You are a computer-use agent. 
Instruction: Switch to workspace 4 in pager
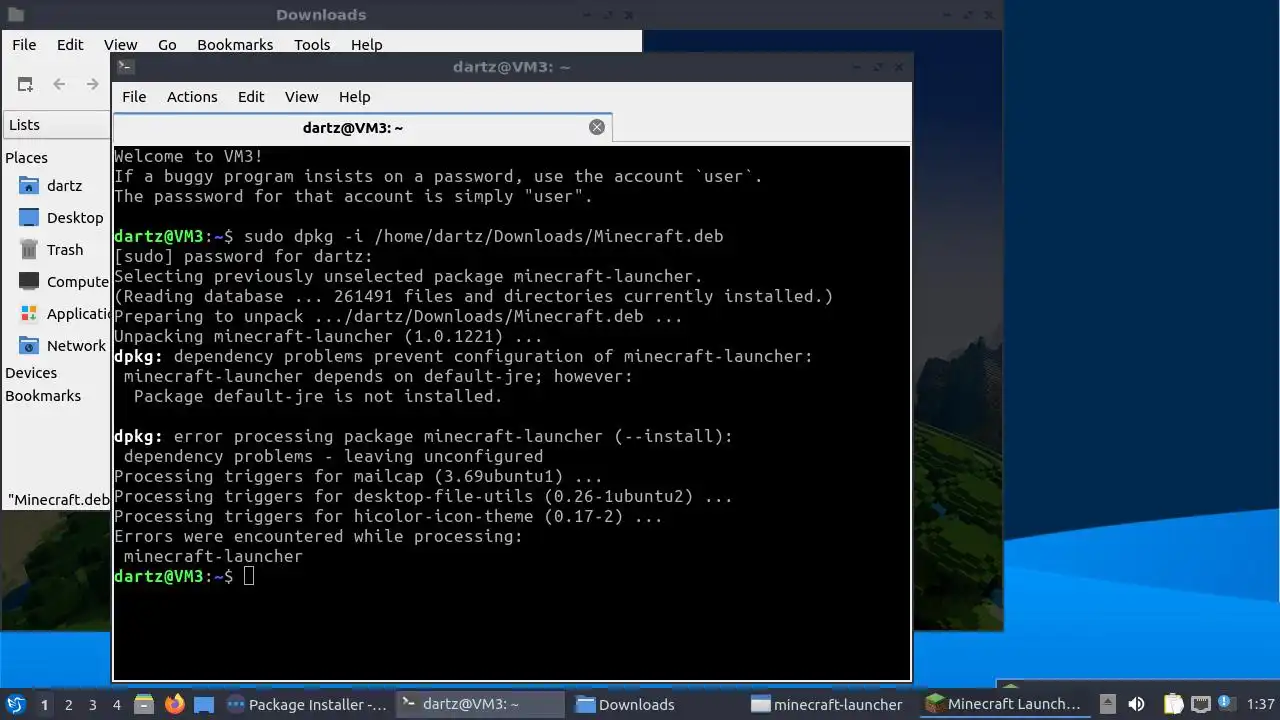[116, 705]
